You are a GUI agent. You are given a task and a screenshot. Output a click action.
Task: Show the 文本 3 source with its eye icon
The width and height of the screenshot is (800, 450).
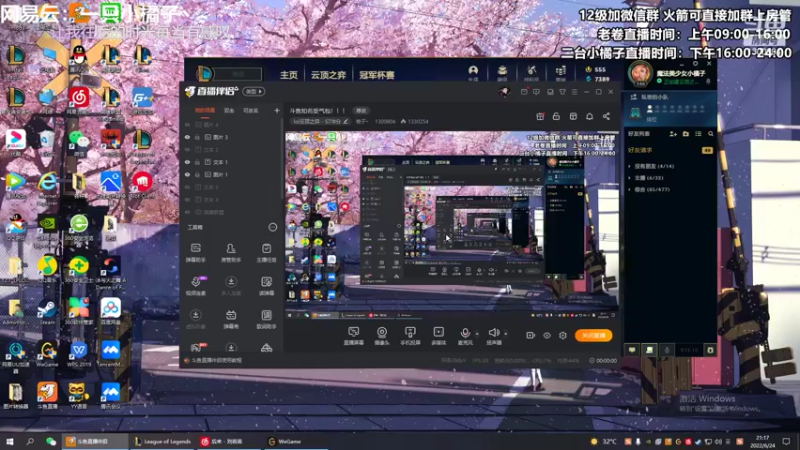(x=187, y=150)
